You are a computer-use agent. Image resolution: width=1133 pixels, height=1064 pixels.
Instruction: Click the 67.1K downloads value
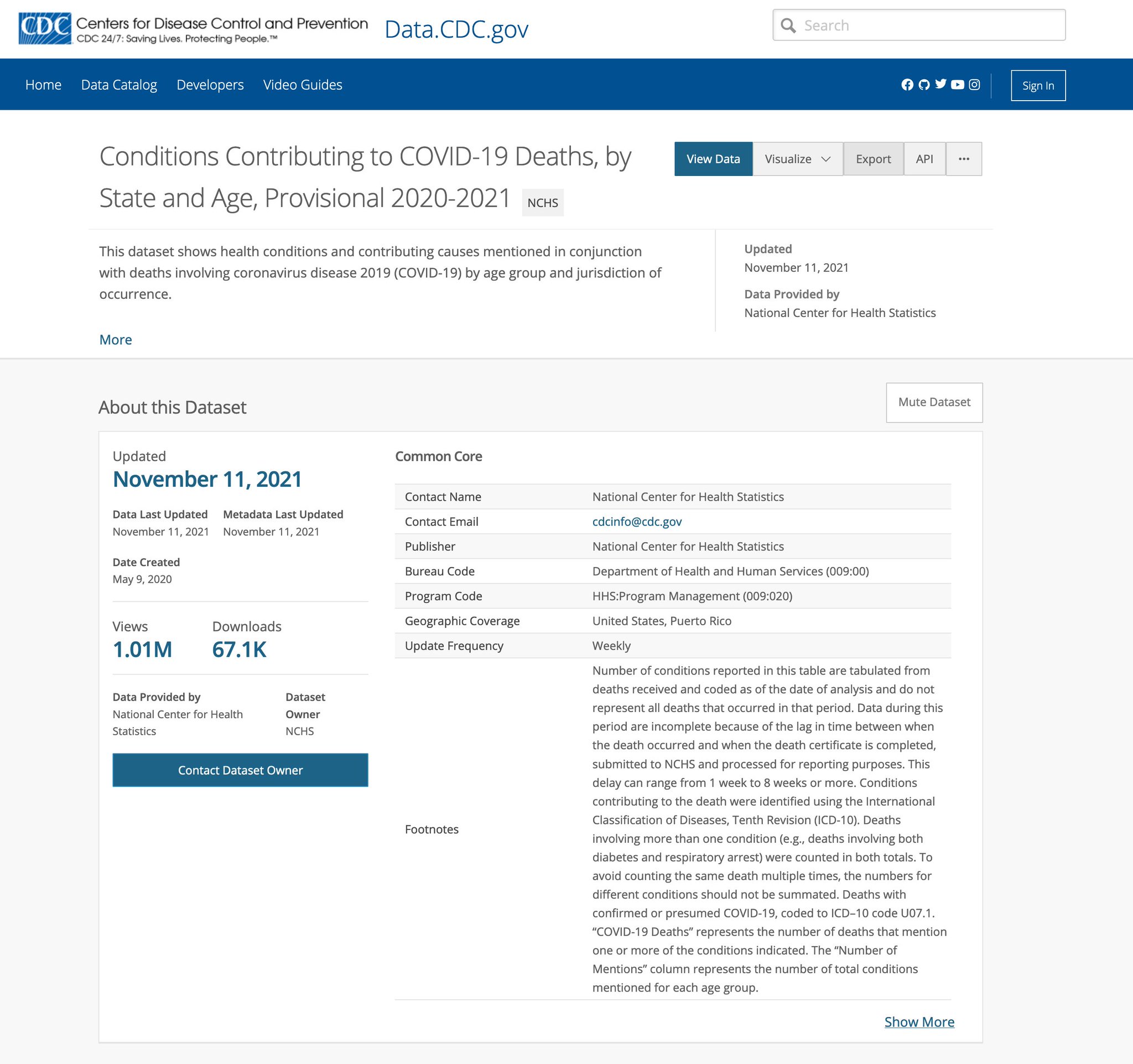coord(240,650)
